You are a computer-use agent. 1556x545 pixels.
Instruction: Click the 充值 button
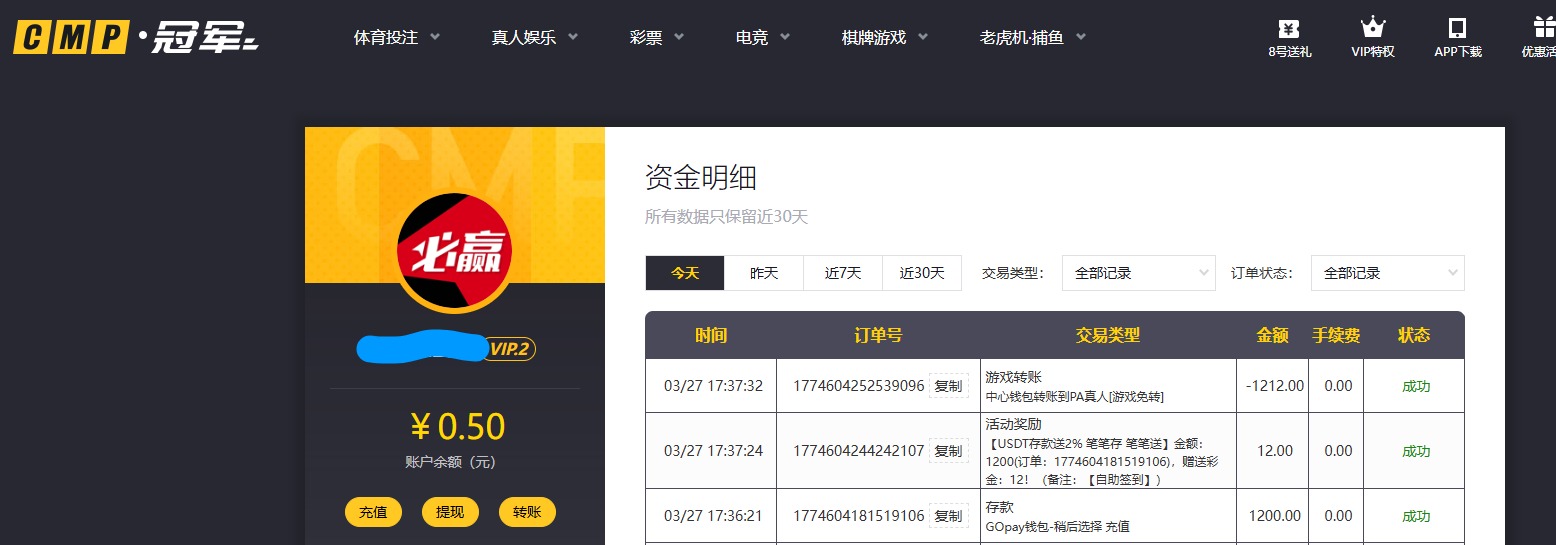tap(373, 512)
